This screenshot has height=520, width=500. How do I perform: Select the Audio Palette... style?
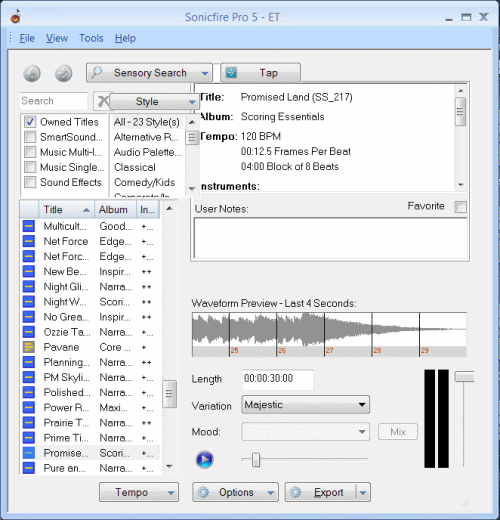(147, 152)
